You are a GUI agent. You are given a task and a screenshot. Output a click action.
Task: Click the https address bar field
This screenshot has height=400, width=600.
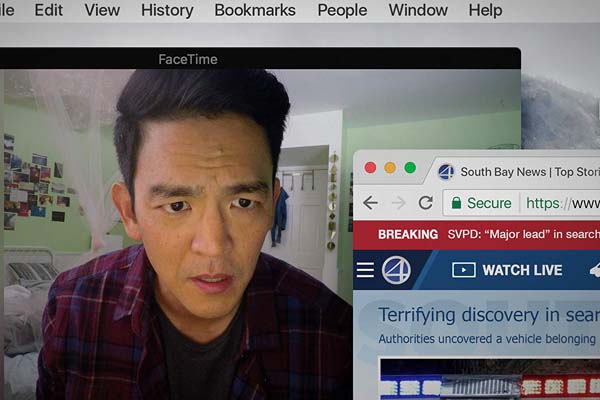pos(560,203)
